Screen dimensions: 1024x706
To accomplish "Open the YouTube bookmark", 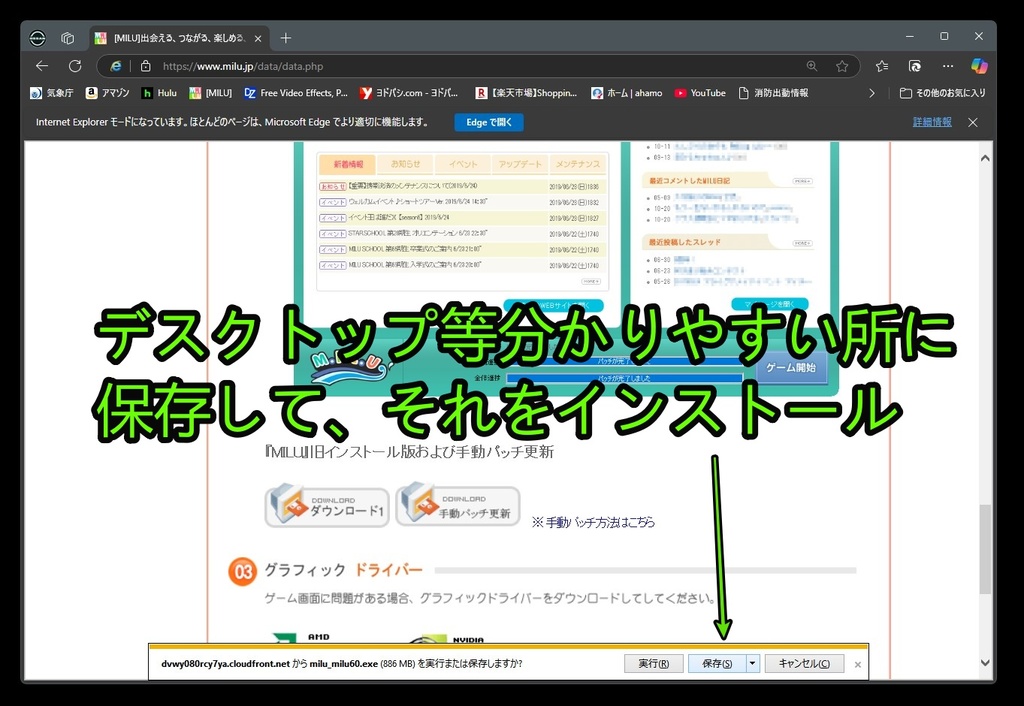I will 700,93.
